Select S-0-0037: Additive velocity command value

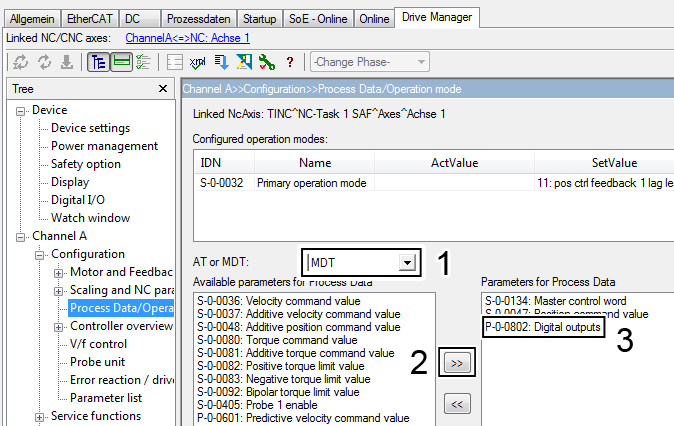click(299, 314)
